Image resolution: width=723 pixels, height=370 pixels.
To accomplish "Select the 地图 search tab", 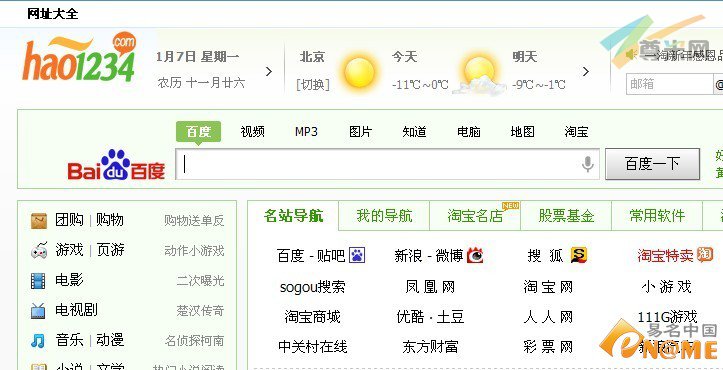I will [522, 132].
